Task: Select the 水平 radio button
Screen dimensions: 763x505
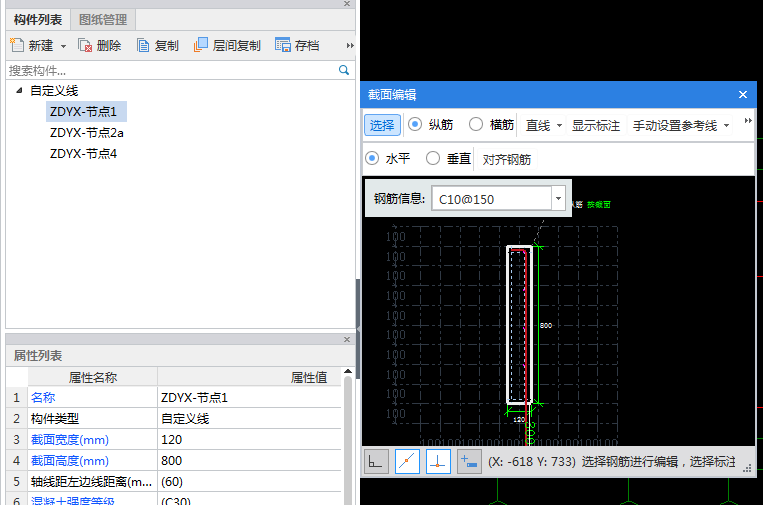Action: tap(372, 158)
